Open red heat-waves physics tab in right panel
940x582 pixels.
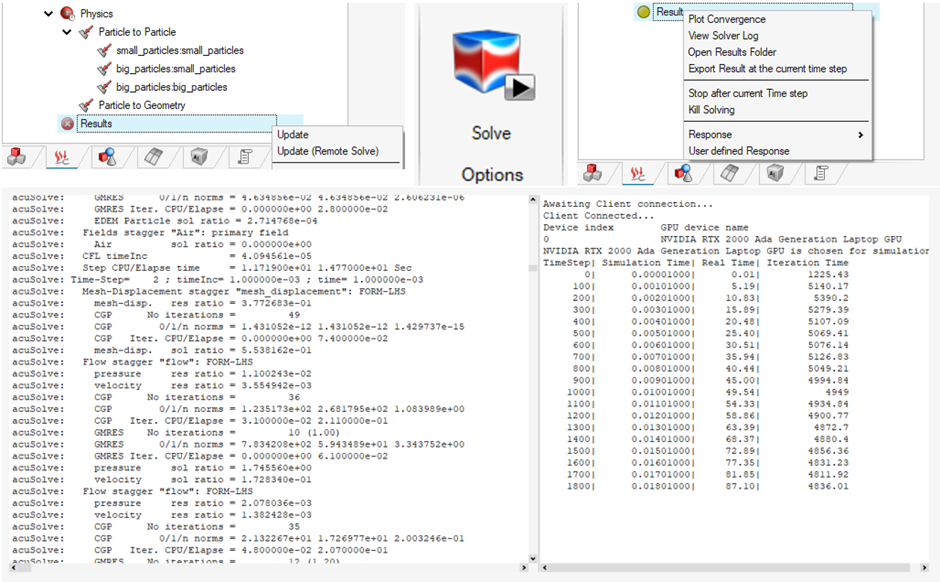637,174
